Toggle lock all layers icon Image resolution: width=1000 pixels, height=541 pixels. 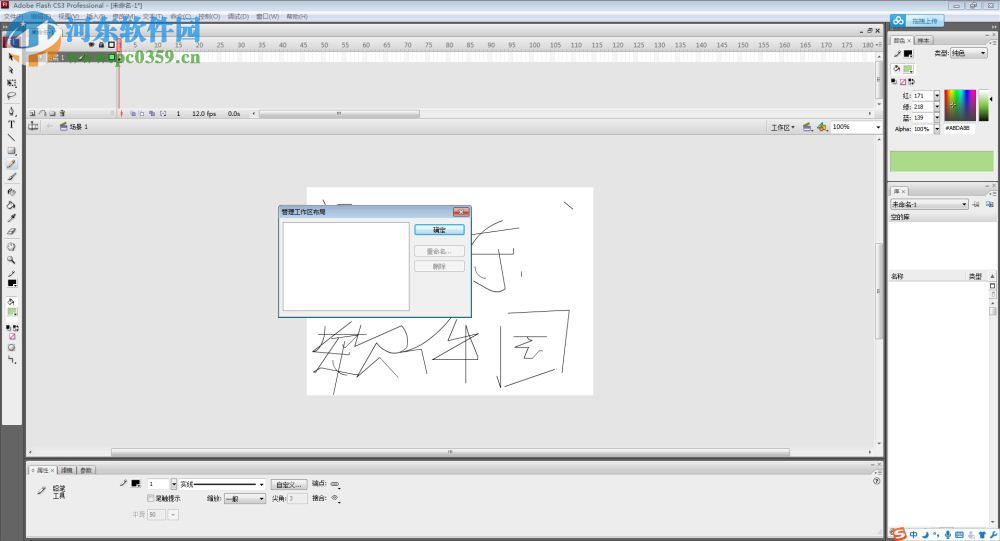pyautogui.click(x=101, y=45)
